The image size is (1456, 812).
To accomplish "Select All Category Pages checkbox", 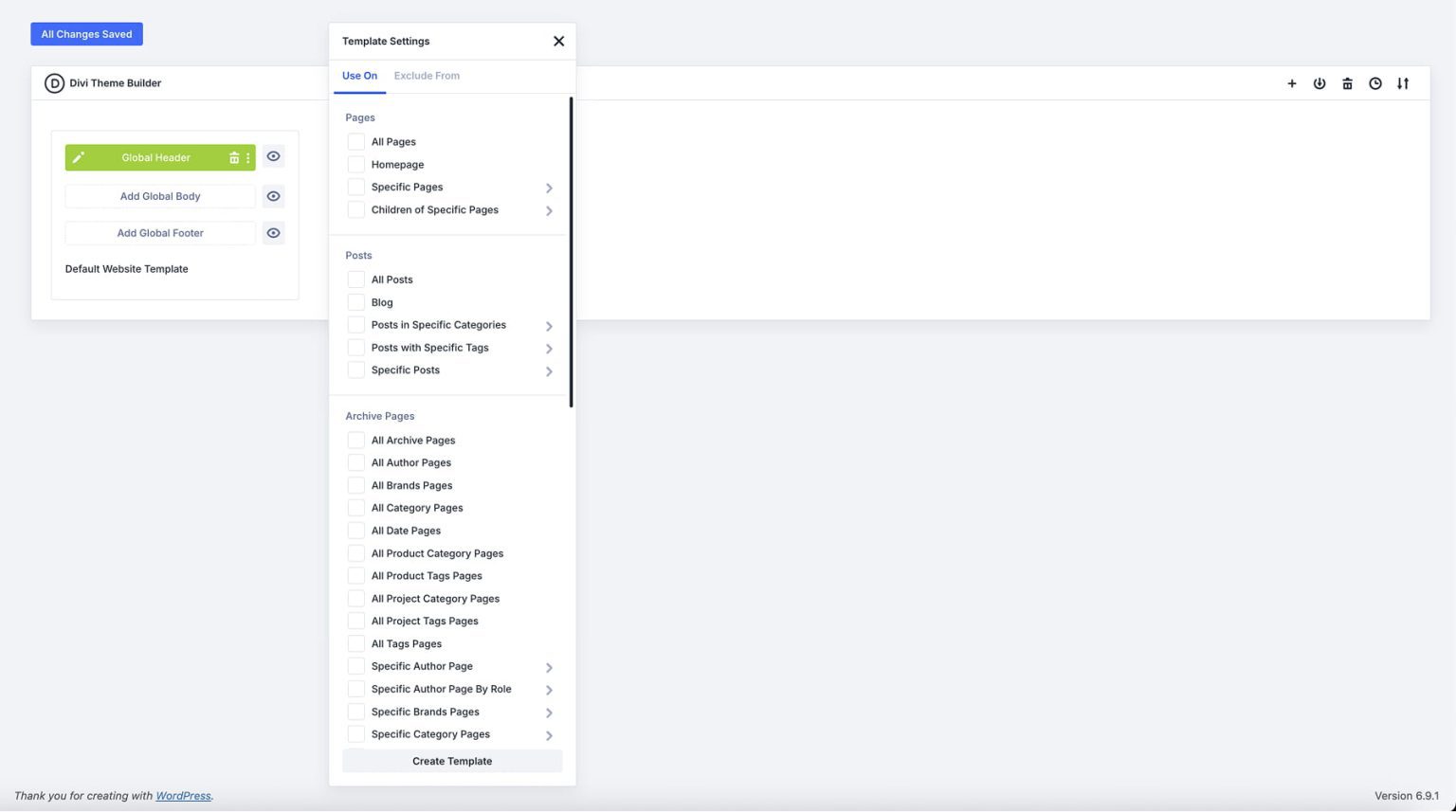I will coord(355,508).
